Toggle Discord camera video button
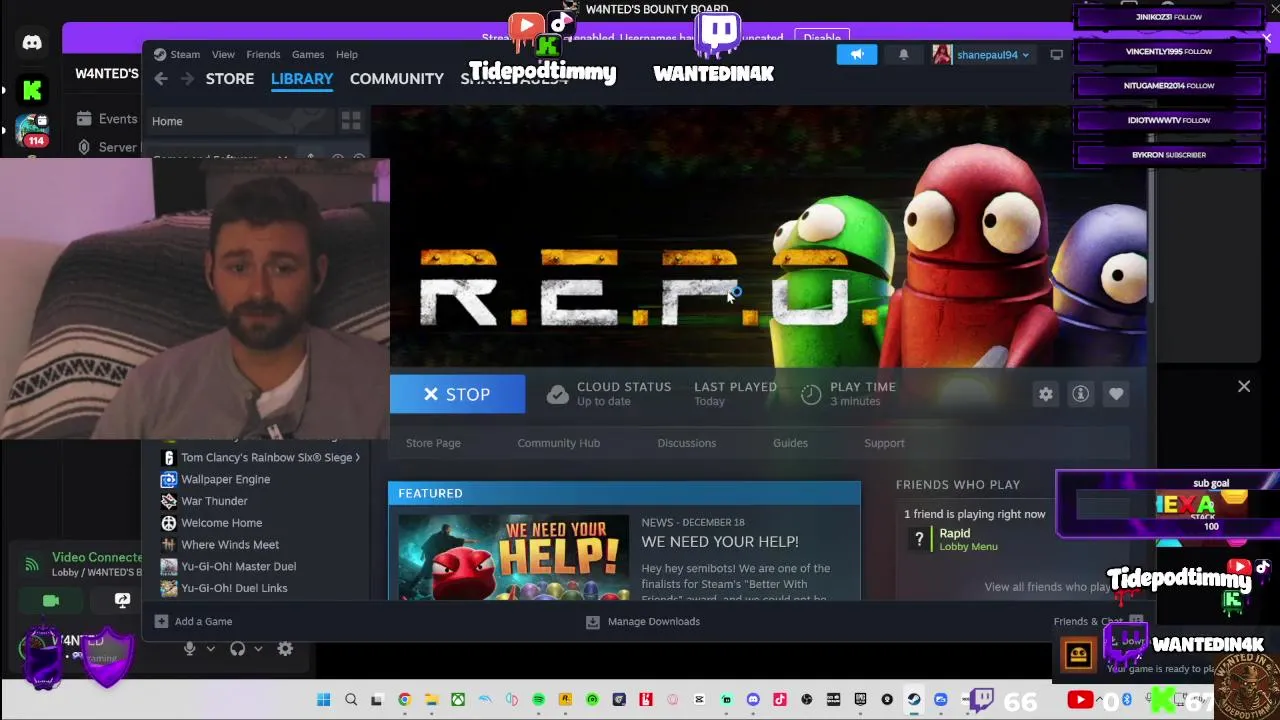The width and height of the screenshot is (1280, 720). point(51,600)
